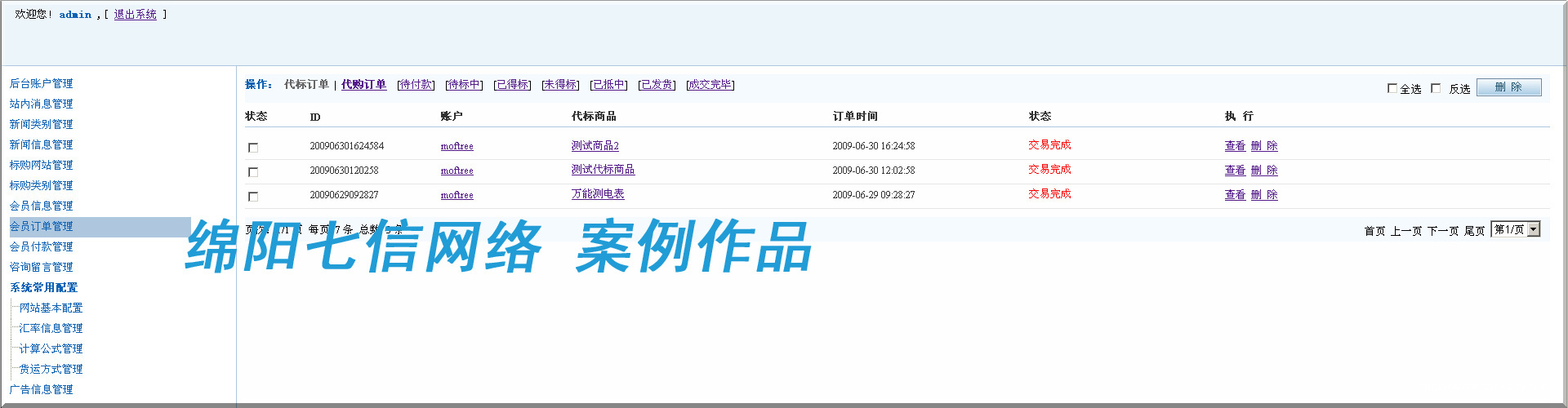Select checkbox for order 20090629092827
This screenshot has width=1568, height=408.
(253, 197)
